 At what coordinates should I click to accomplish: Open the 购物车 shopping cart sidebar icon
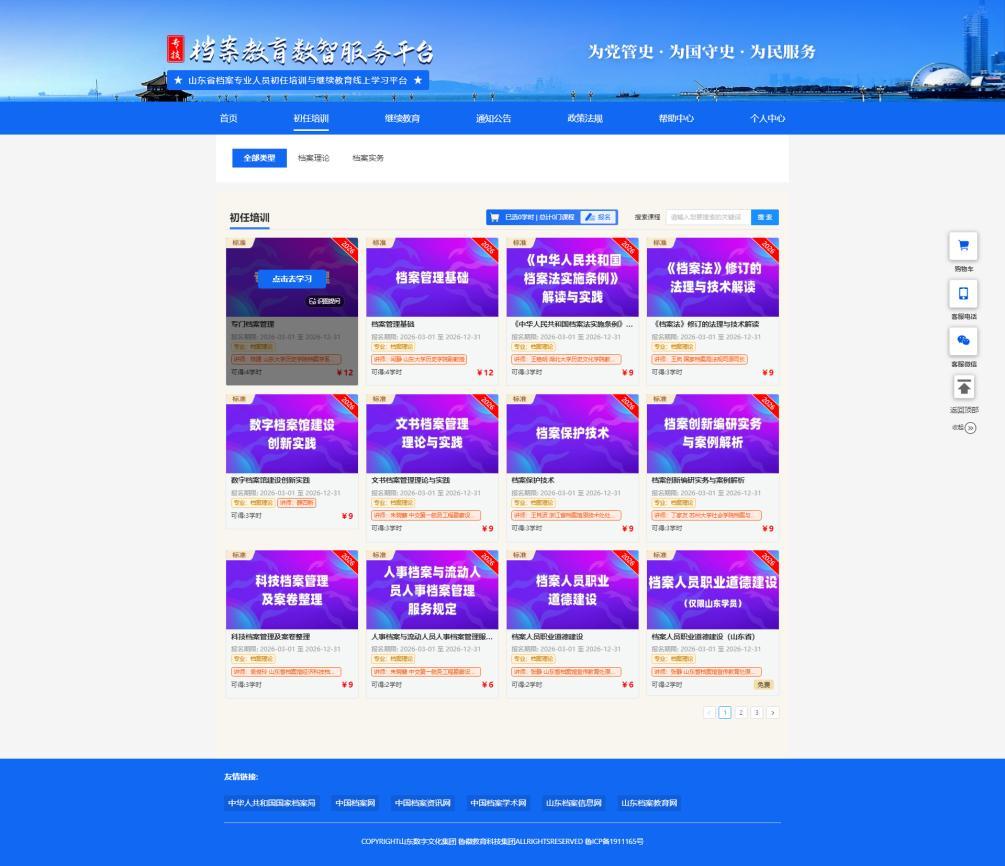pos(963,246)
